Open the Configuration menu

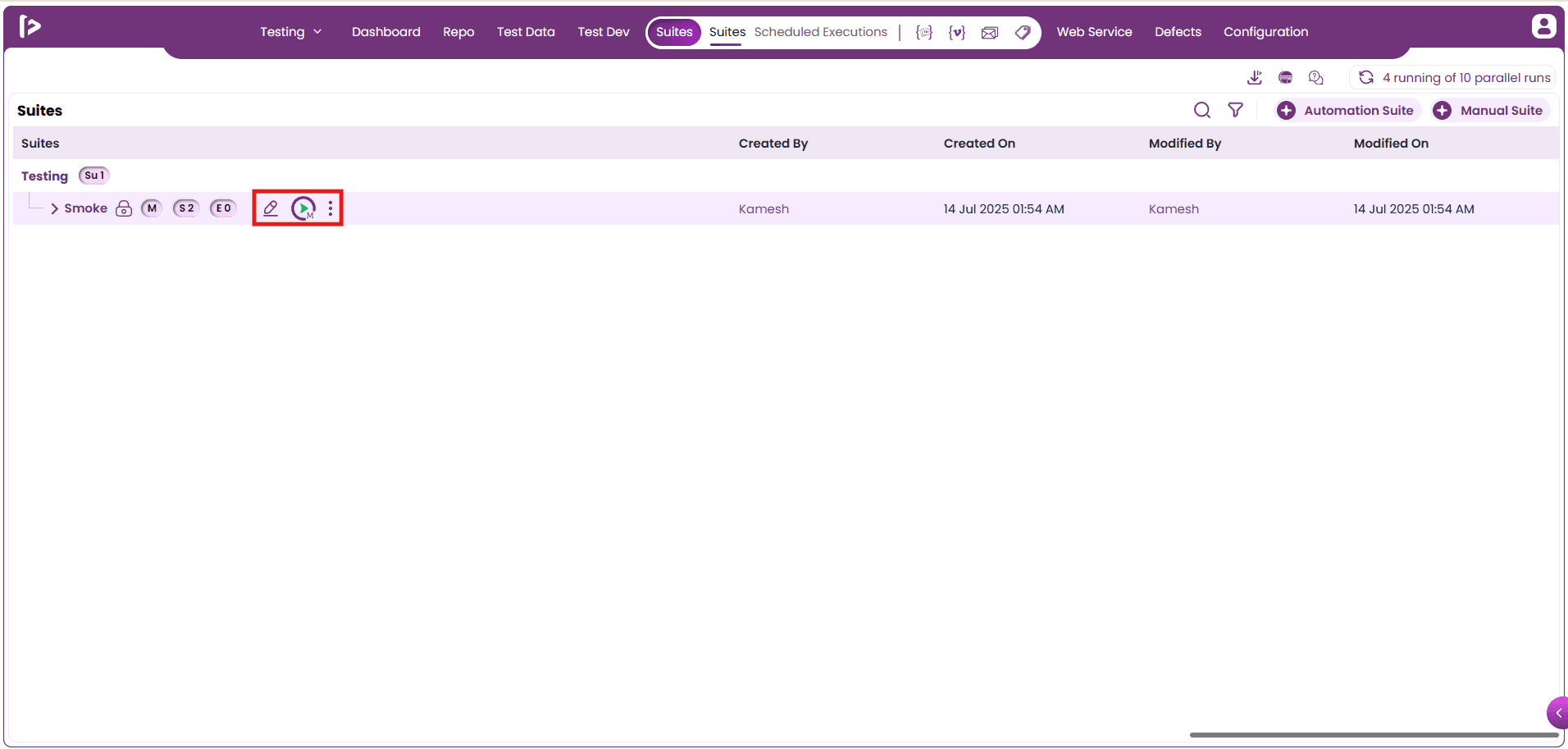[x=1265, y=32]
